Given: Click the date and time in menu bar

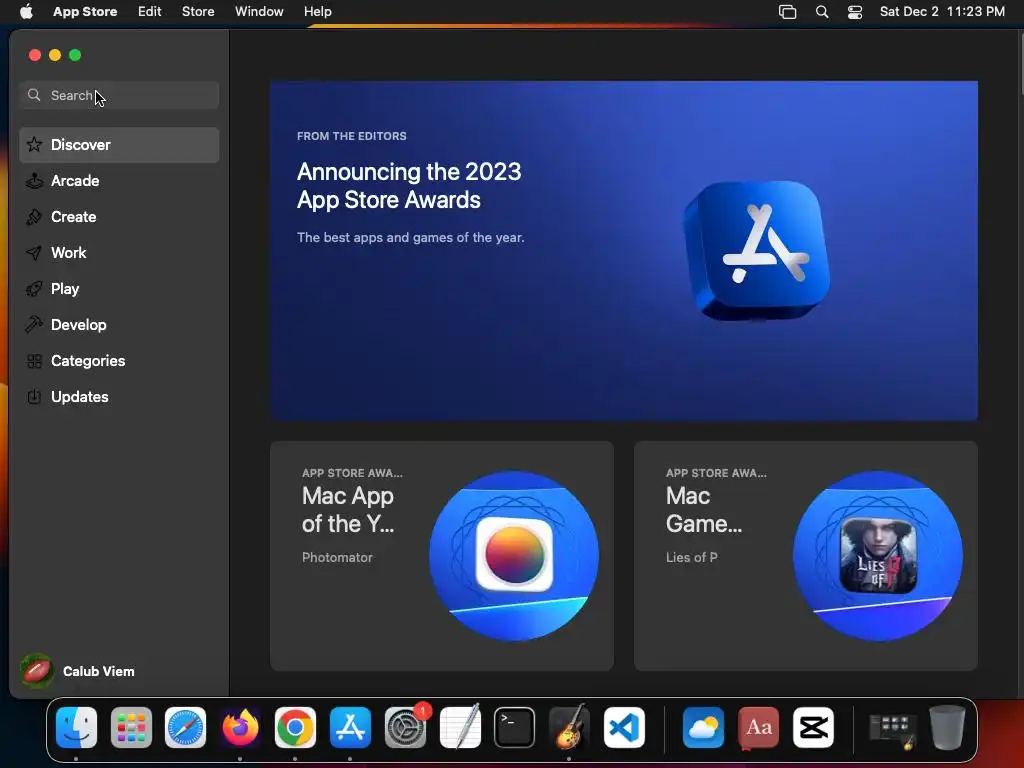Looking at the screenshot, I should (942, 11).
